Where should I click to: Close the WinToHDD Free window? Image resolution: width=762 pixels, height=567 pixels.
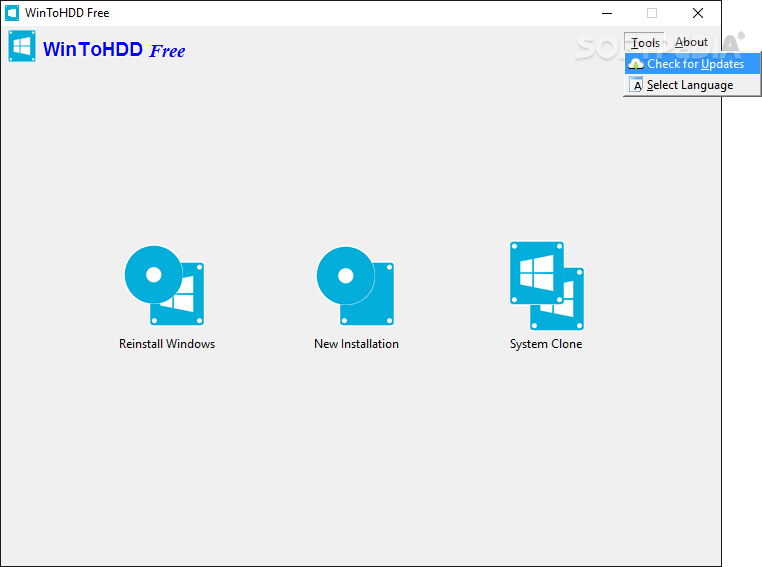pos(698,13)
